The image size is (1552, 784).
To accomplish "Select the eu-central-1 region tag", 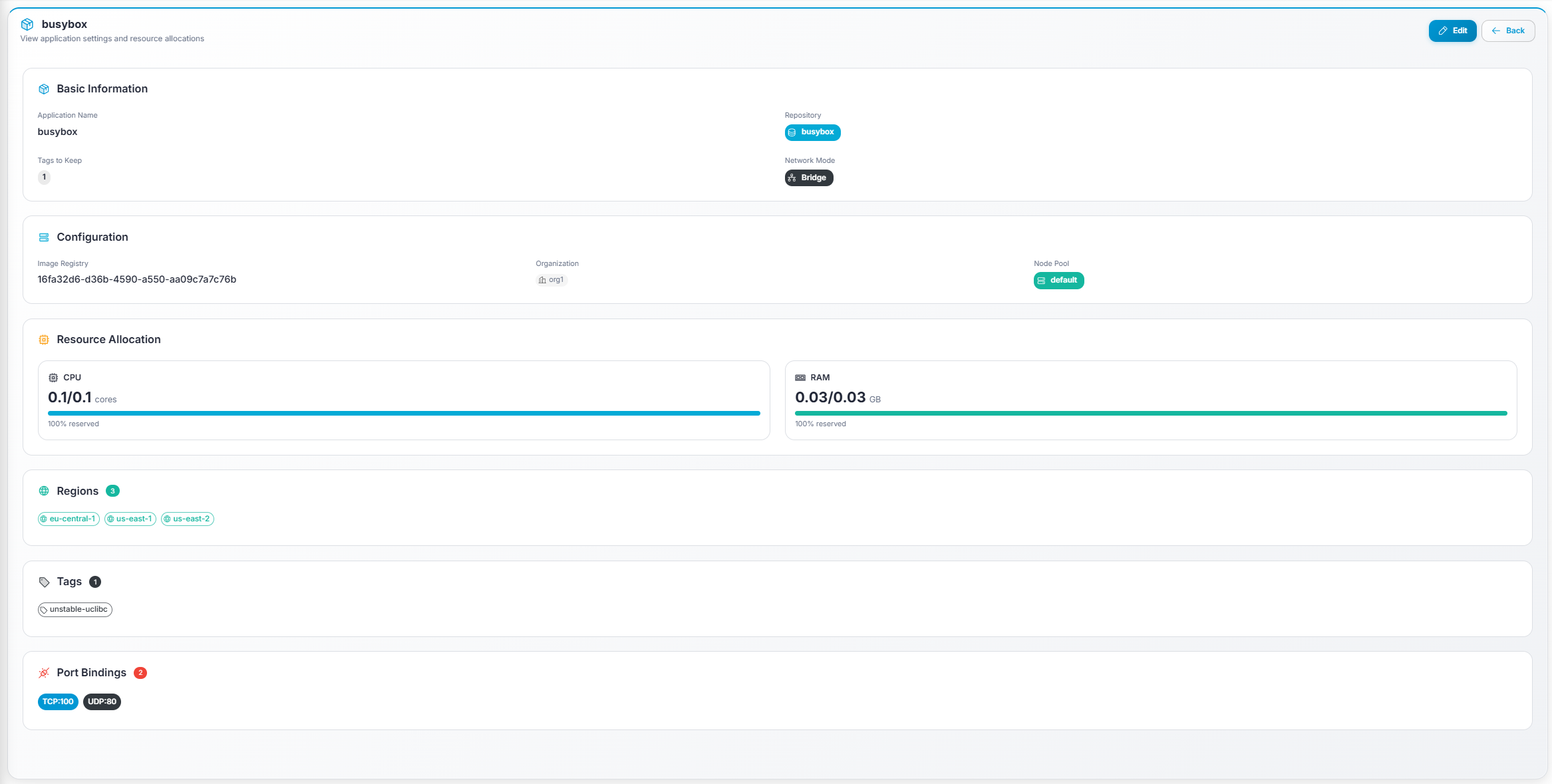I will (69, 519).
